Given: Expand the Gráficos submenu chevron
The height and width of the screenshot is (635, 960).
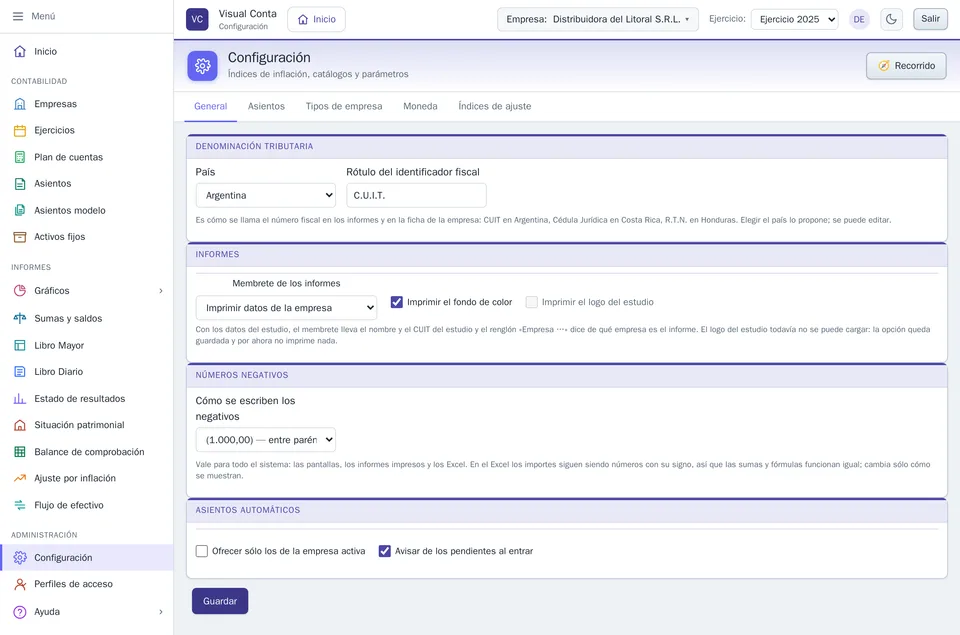Looking at the screenshot, I should (x=161, y=291).
